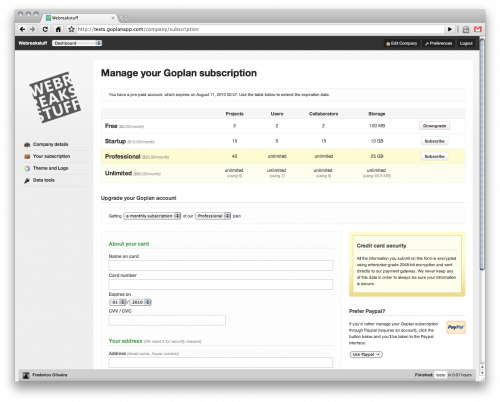
Task: Click the 'Your address' heading
Action: [x=125, y=341]
